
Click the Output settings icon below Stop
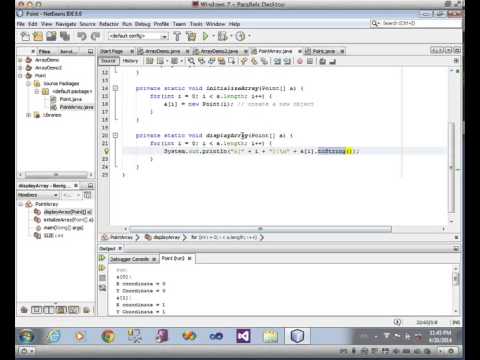102,287
